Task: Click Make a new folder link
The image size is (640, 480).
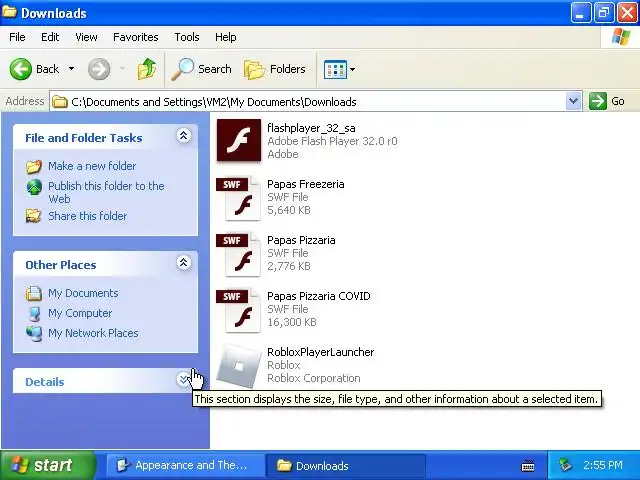Action: [x=92, y=166]
